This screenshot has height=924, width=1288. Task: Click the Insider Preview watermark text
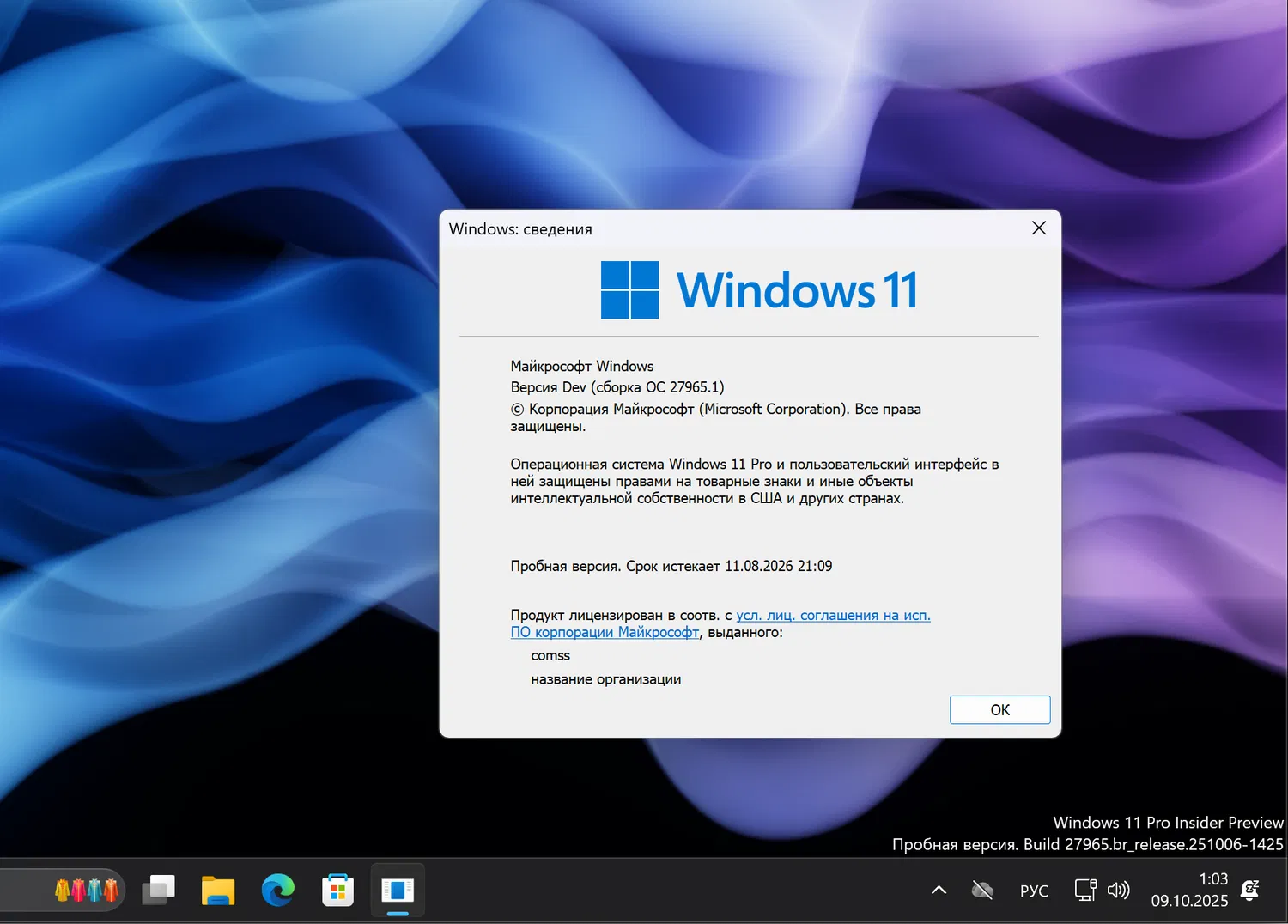(x=1165, y=822)
